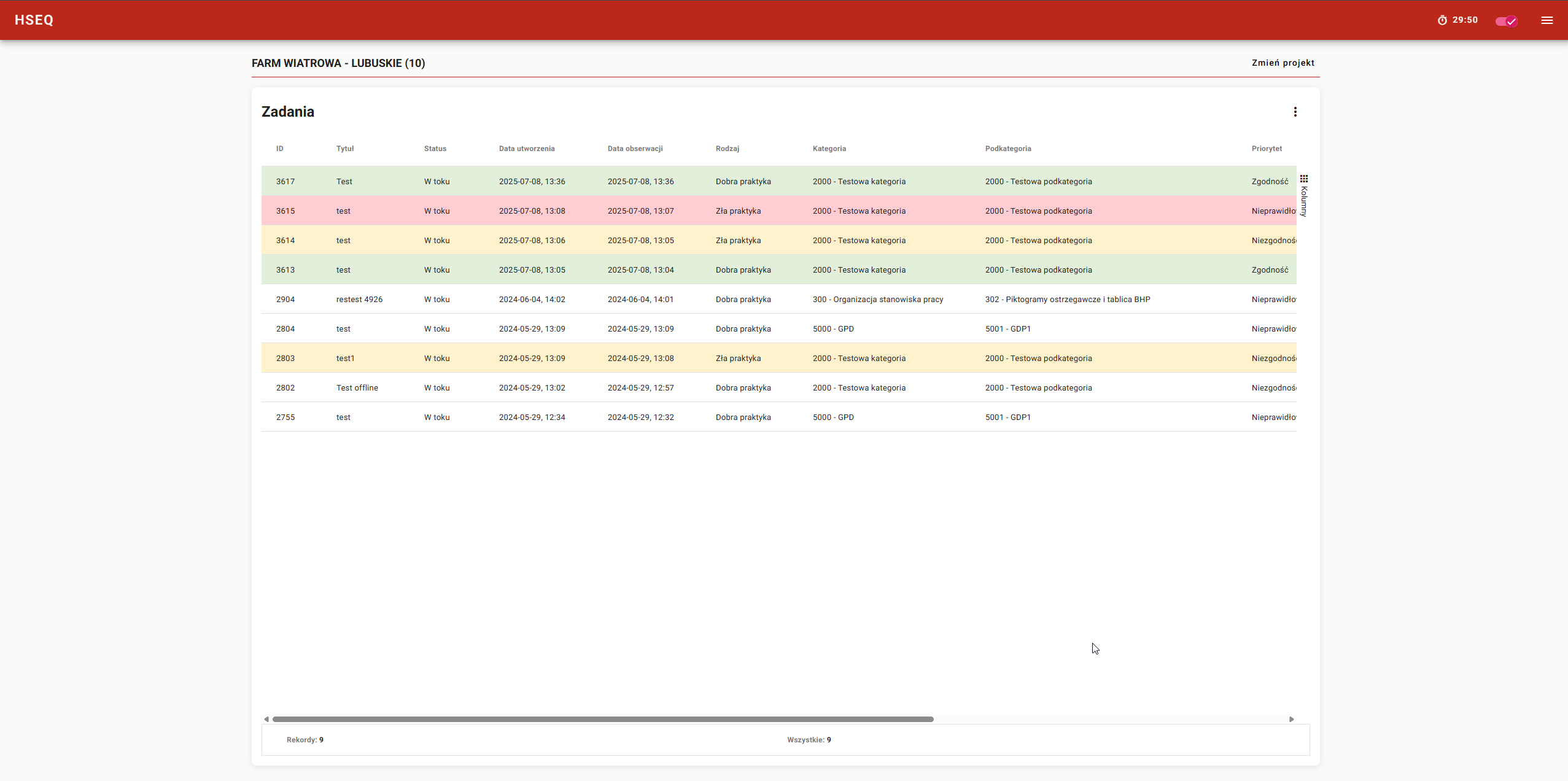Click the horizontal scrollbar thumb

pyautogui.click(x=602, y=719)
